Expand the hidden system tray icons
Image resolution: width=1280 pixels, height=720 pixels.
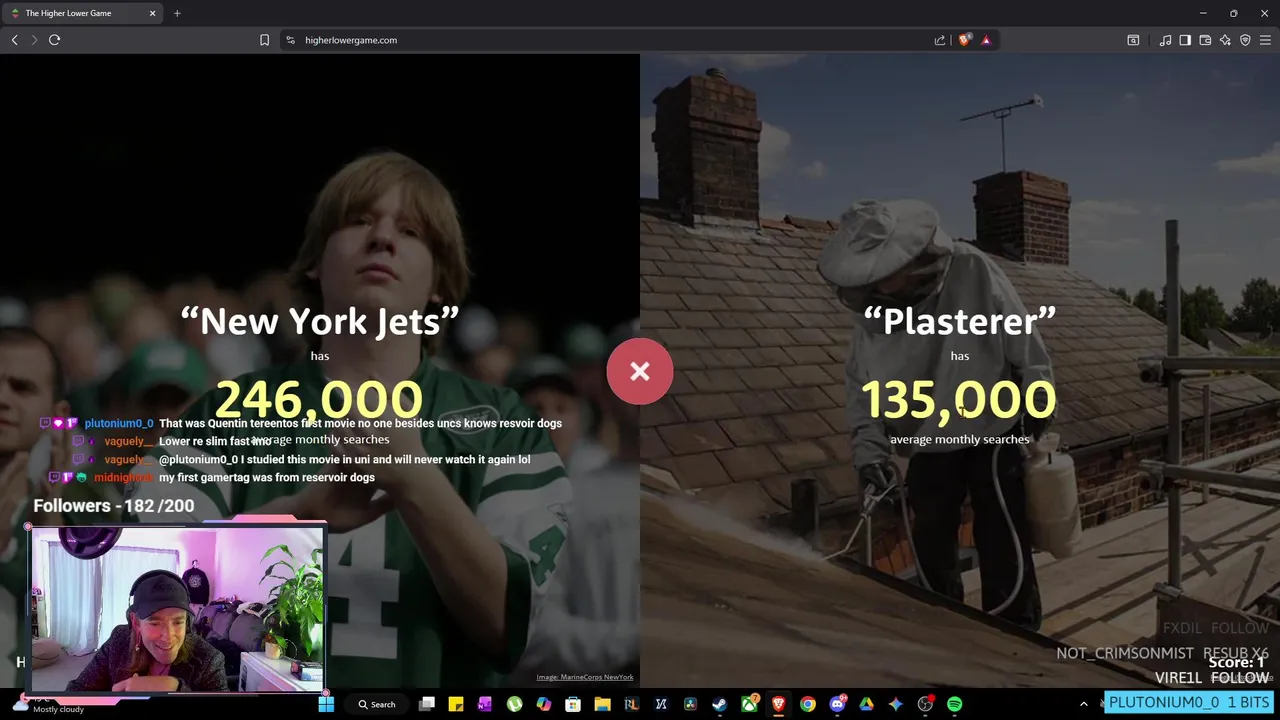(x=1083, y=704)
